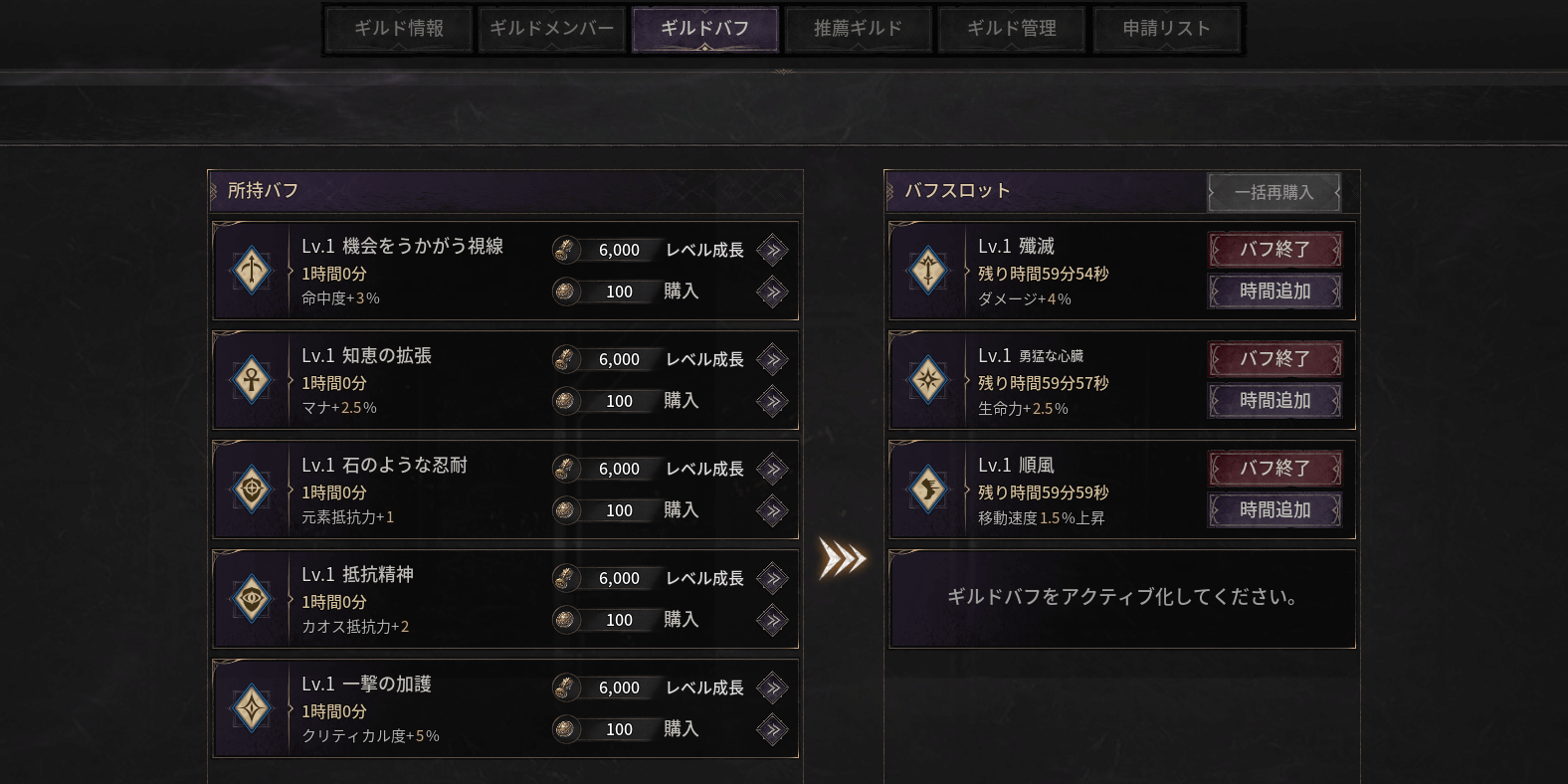Open the chevron next to 抵抗精神 購入

click(772, 619)
